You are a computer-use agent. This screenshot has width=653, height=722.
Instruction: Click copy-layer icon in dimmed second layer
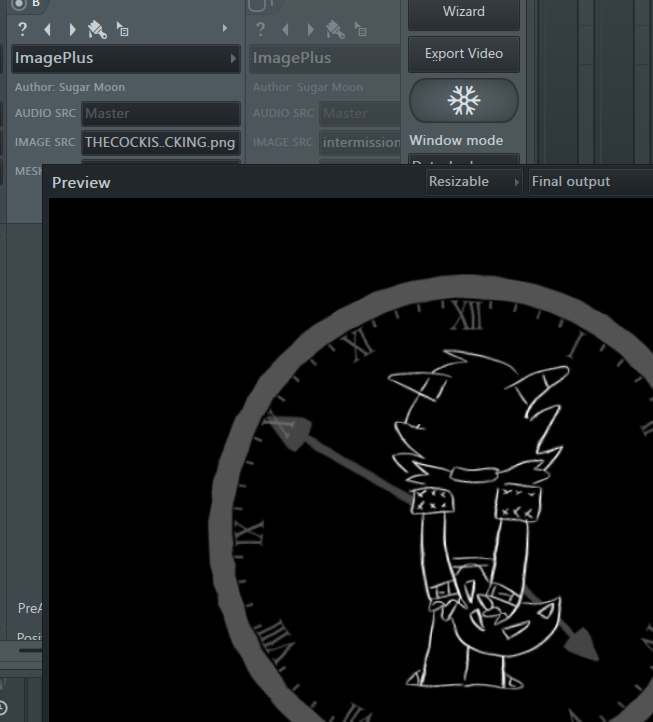click(x=361, y=29)
